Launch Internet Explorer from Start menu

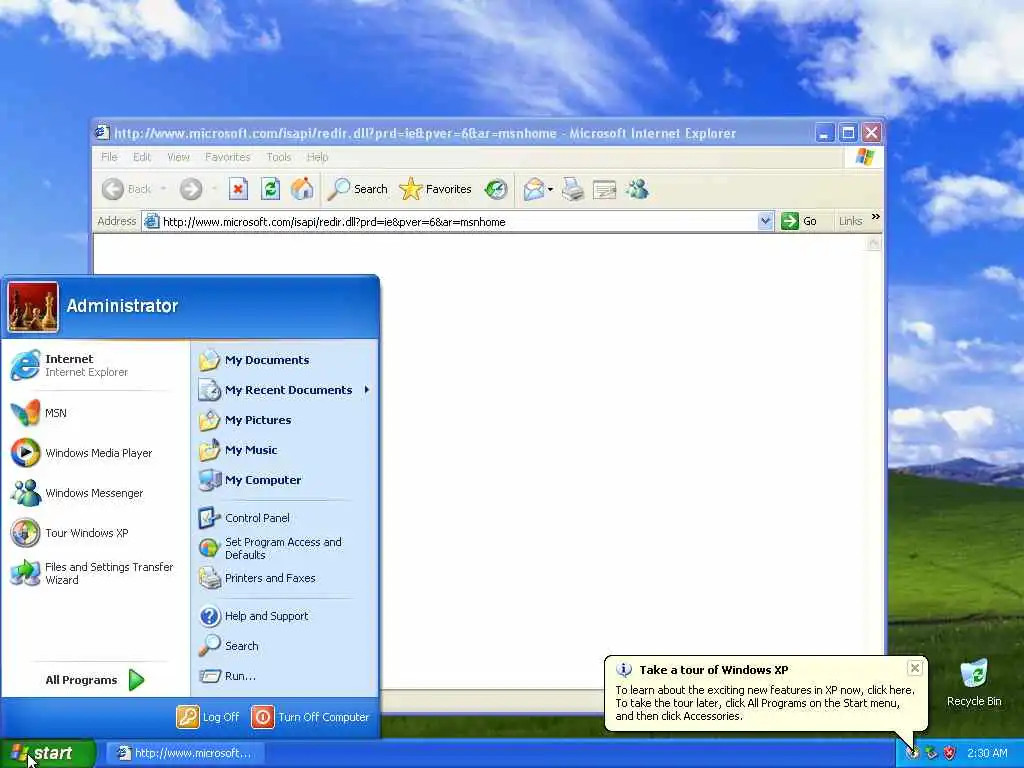[95, 365]
